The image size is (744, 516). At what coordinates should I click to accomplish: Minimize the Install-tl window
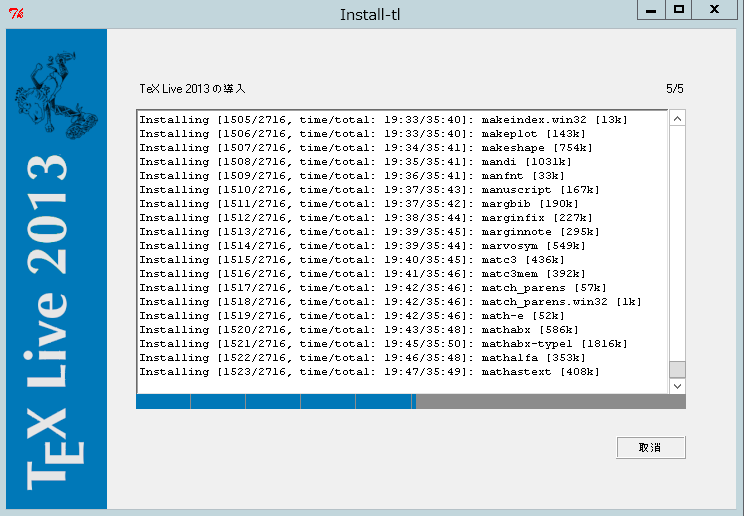pyautogui.click(x=650, y=9)
